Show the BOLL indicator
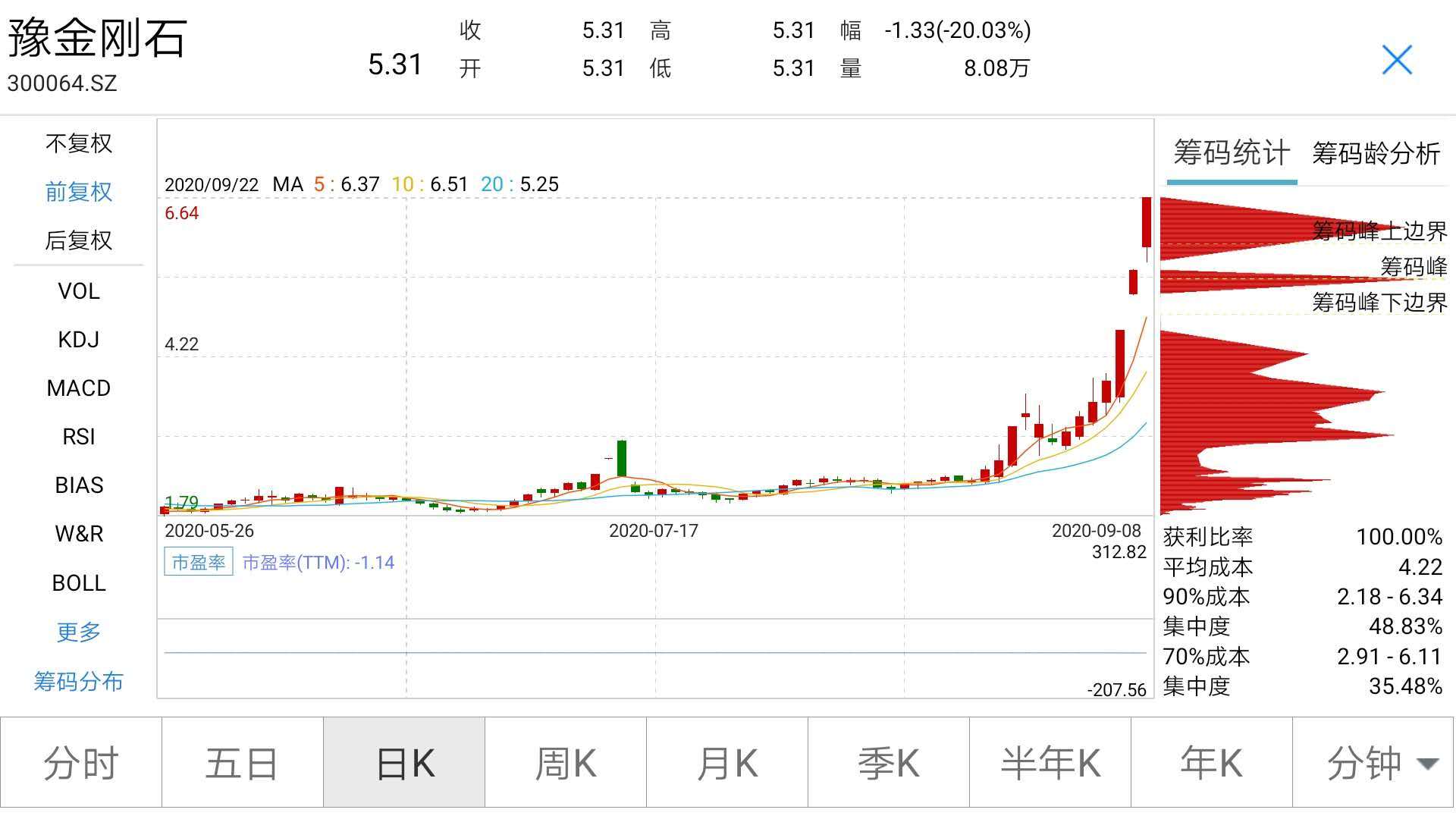 click(x=79, y=583)
